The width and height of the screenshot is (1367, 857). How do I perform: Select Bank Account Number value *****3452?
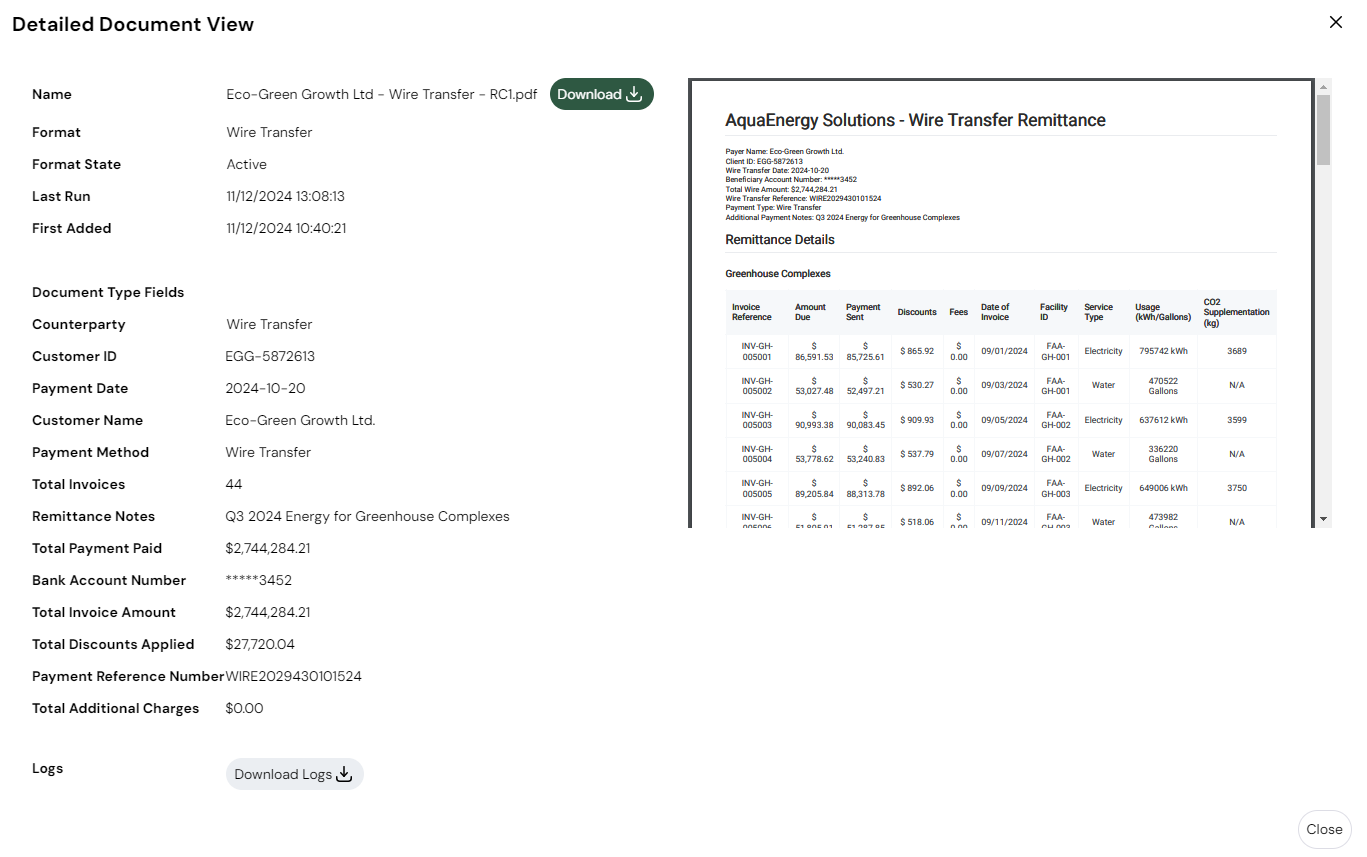[259, 580]
